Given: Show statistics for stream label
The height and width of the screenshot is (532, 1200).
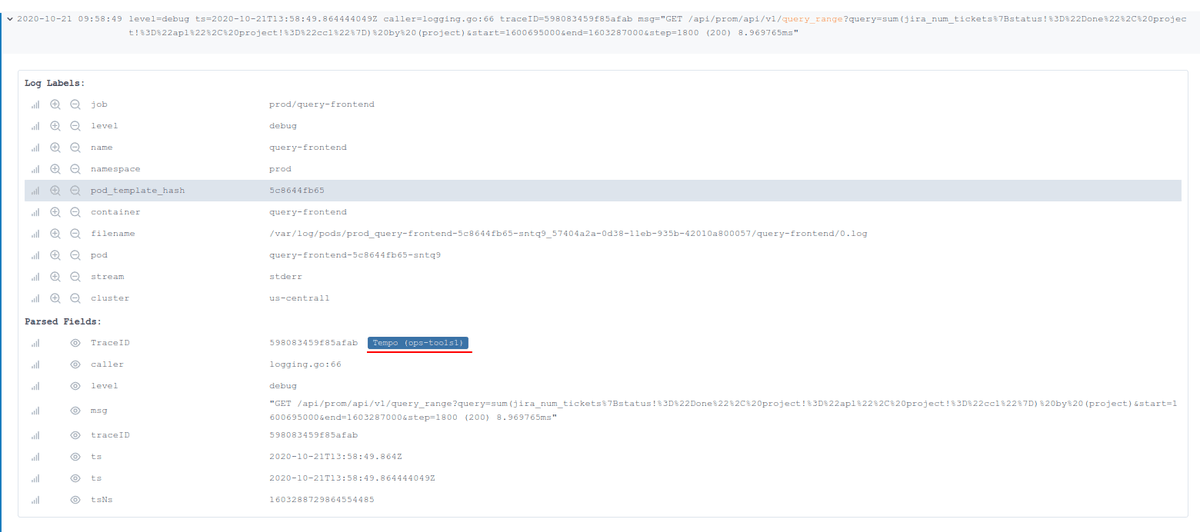Looking at the screenshot, I should [x=34, y=276].
